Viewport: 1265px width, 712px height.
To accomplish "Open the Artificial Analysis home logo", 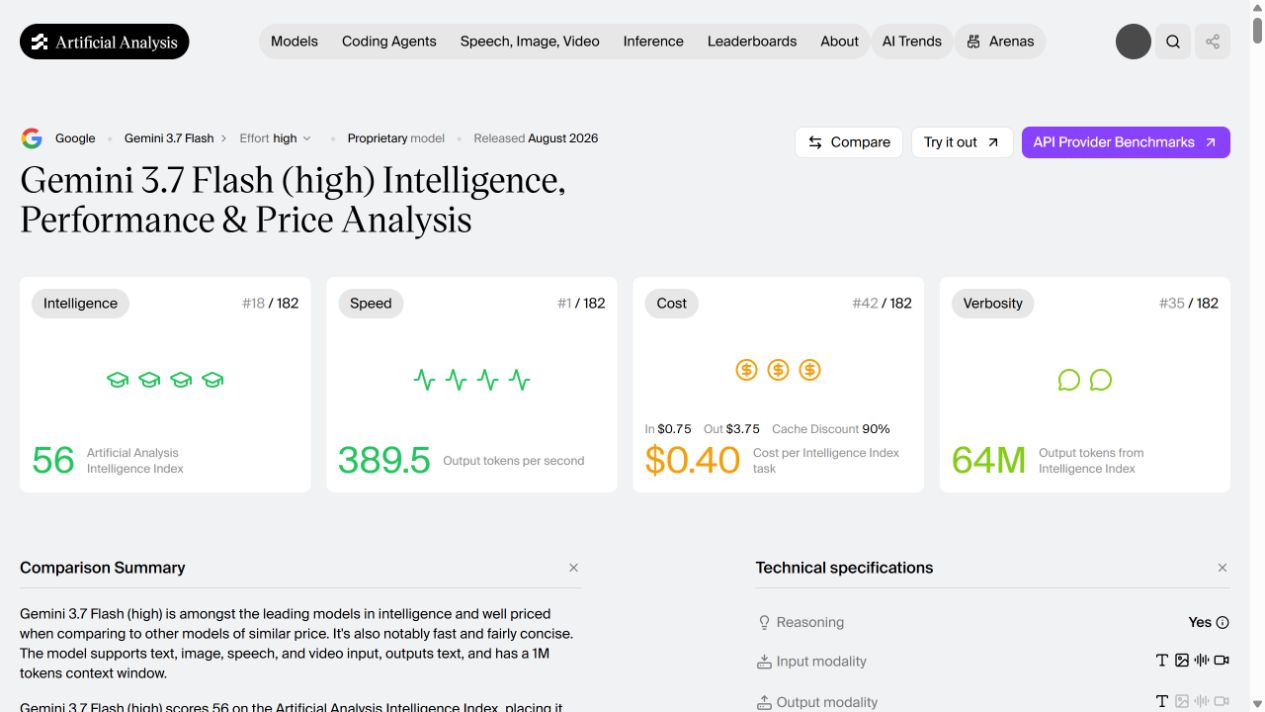I will click(104, 42).
